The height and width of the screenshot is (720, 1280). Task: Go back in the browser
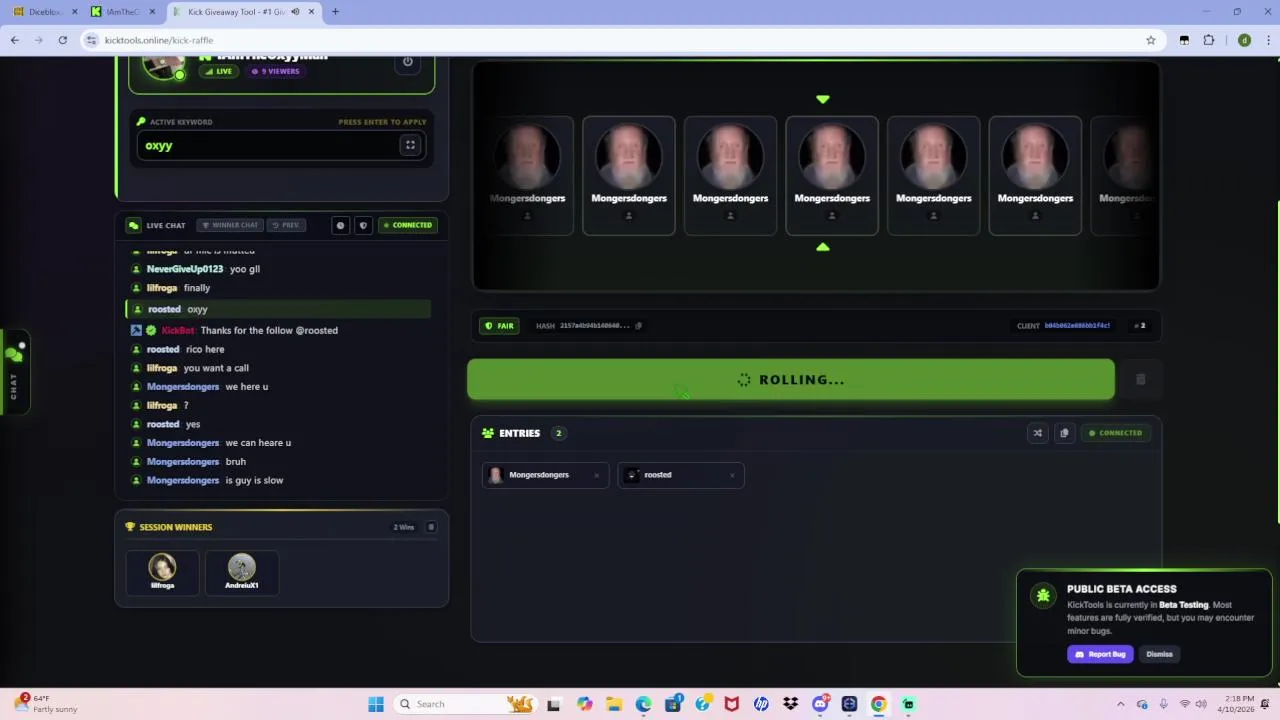click(x=15, y=40)
